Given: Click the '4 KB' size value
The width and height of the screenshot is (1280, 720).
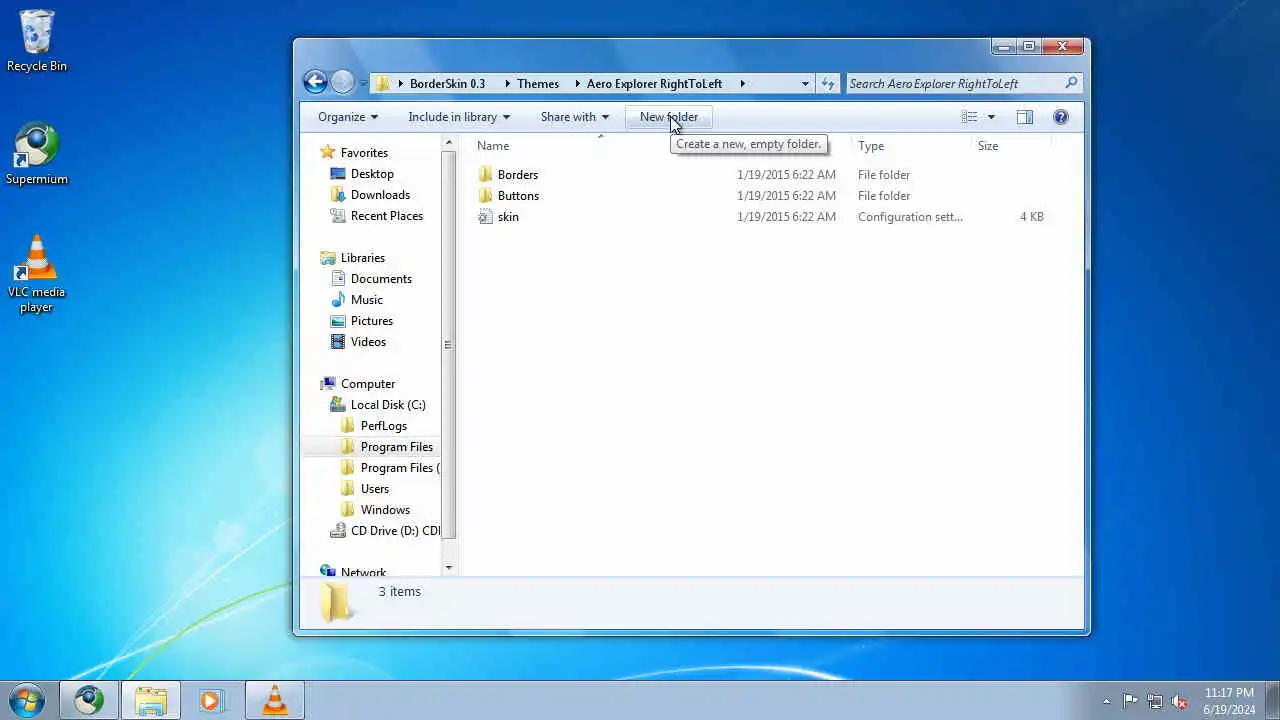Looking at the screenshot, I should pos(1032,216).
